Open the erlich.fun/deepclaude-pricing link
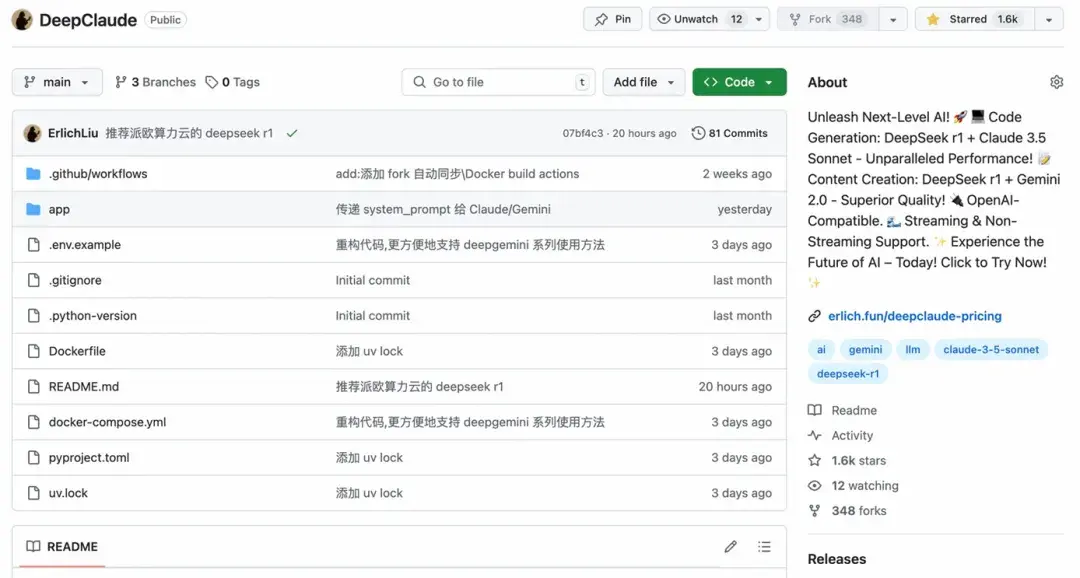The image size is (1080, 578). point(914,315)
